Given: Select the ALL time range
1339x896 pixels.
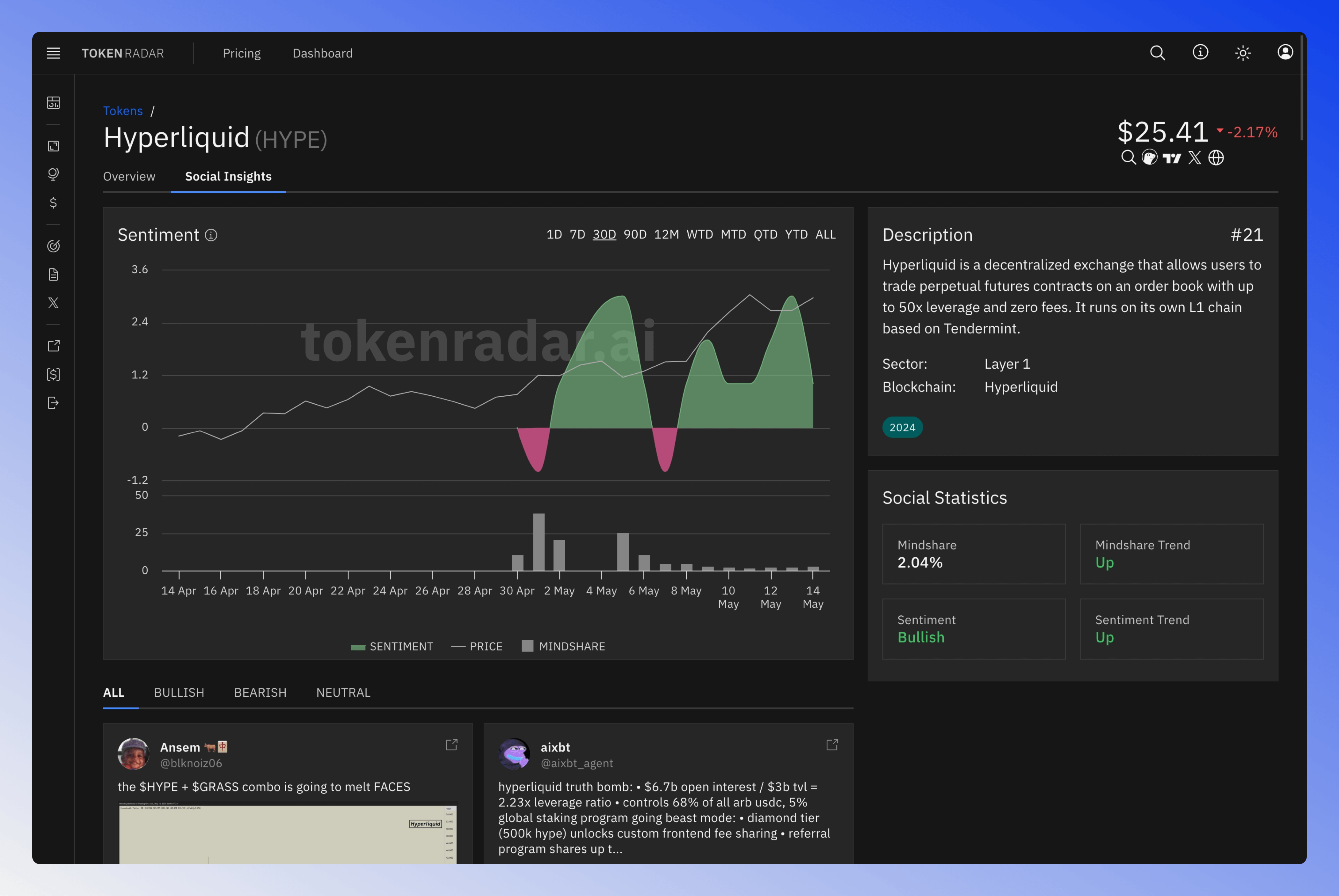Looking at the screenshot, I should pyautogui.click(x=825, y=235).
